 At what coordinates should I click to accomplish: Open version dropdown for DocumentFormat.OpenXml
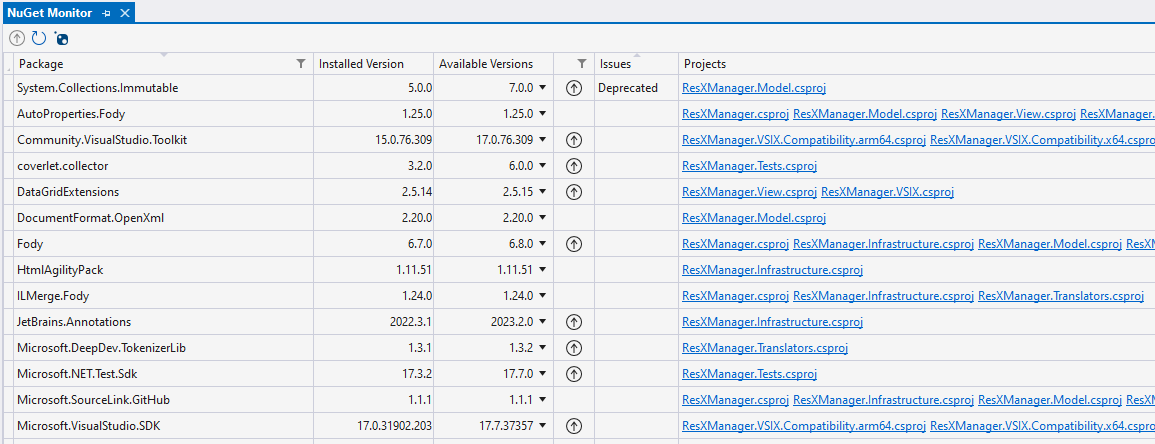(x=543, y=218)
